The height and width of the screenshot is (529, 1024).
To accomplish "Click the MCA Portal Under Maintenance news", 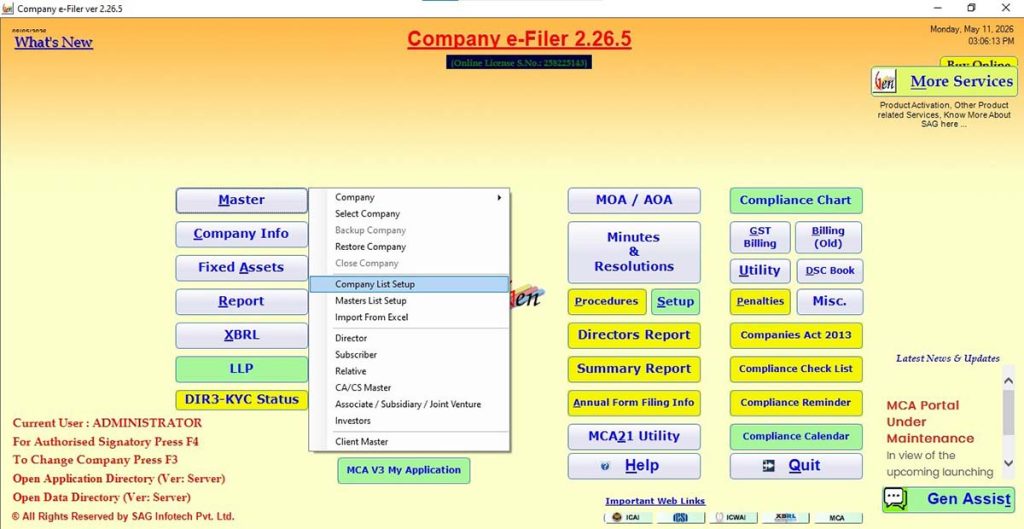I will [930, 422].
